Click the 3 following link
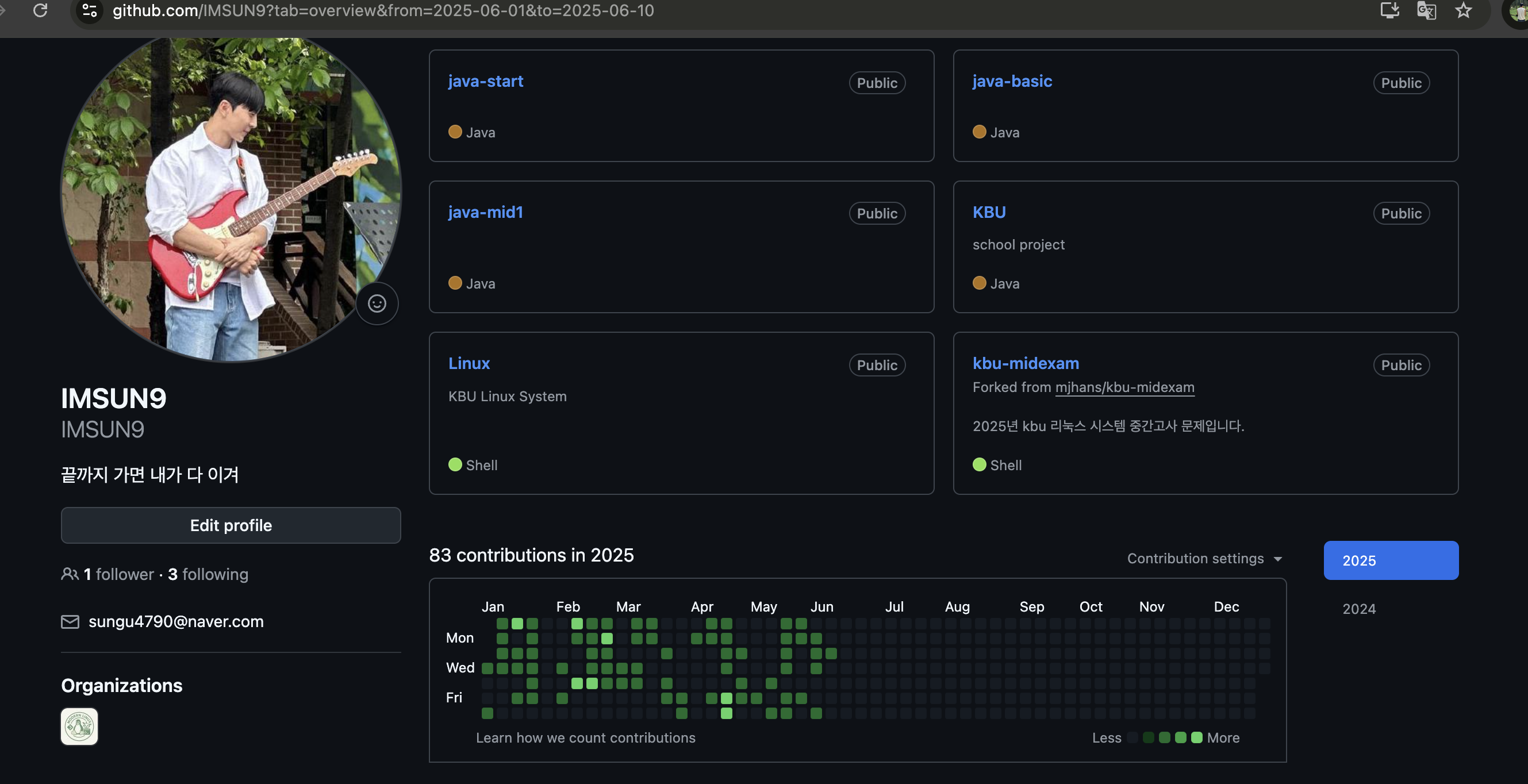The image size is (1528, 784). pos(208,574)
